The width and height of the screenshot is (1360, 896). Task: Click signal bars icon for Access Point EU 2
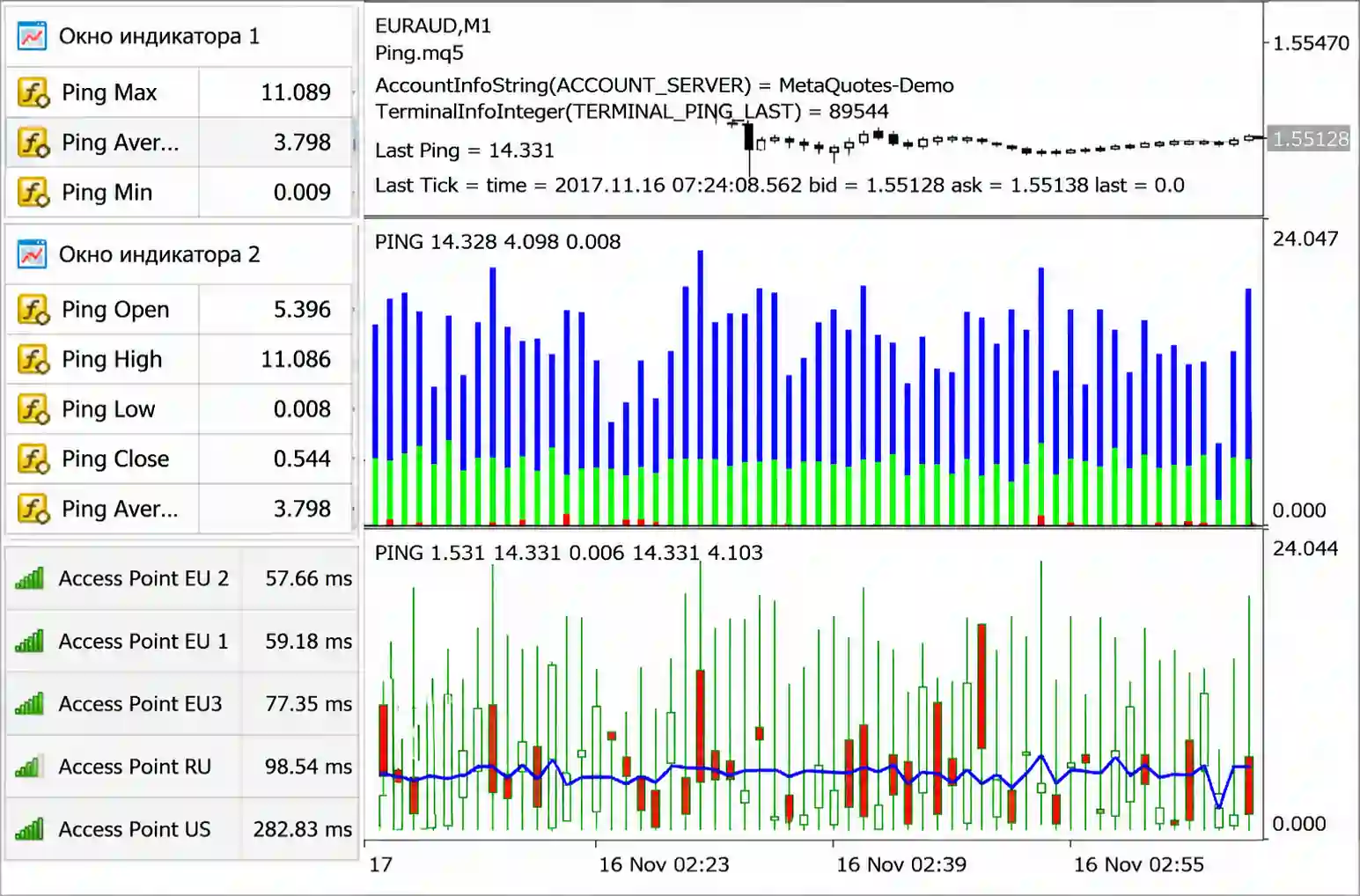30,578
